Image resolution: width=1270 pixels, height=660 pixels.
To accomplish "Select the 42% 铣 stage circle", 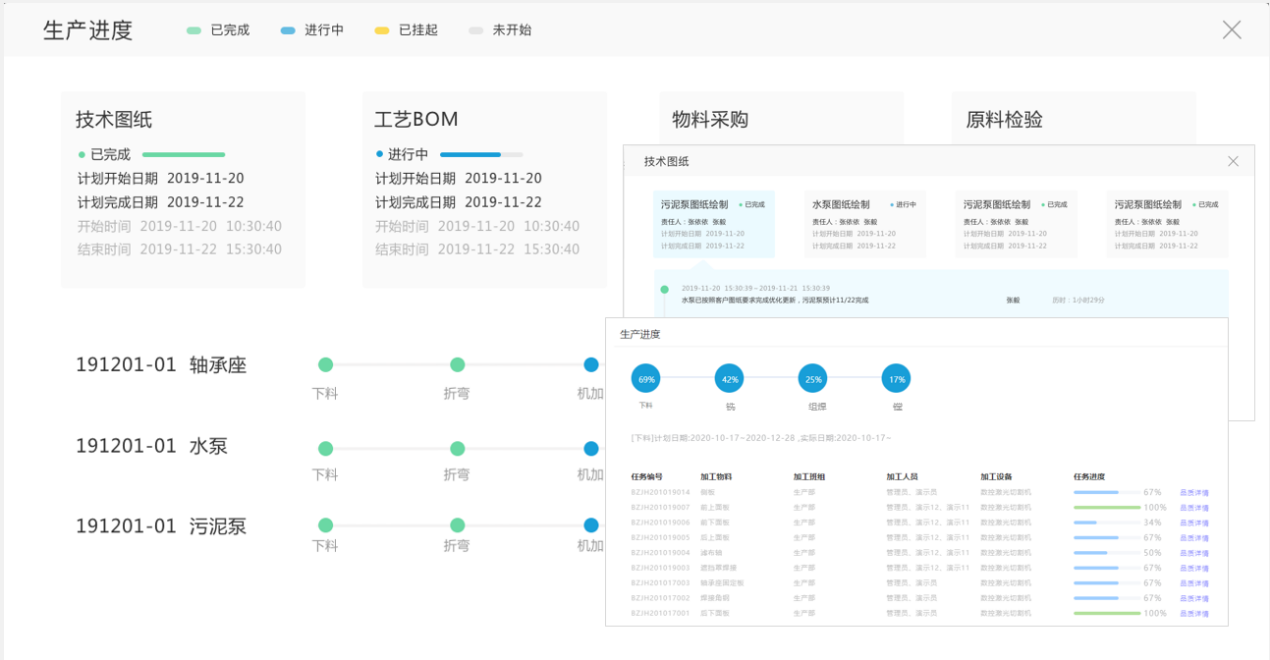I will click(x=729, y=379).
